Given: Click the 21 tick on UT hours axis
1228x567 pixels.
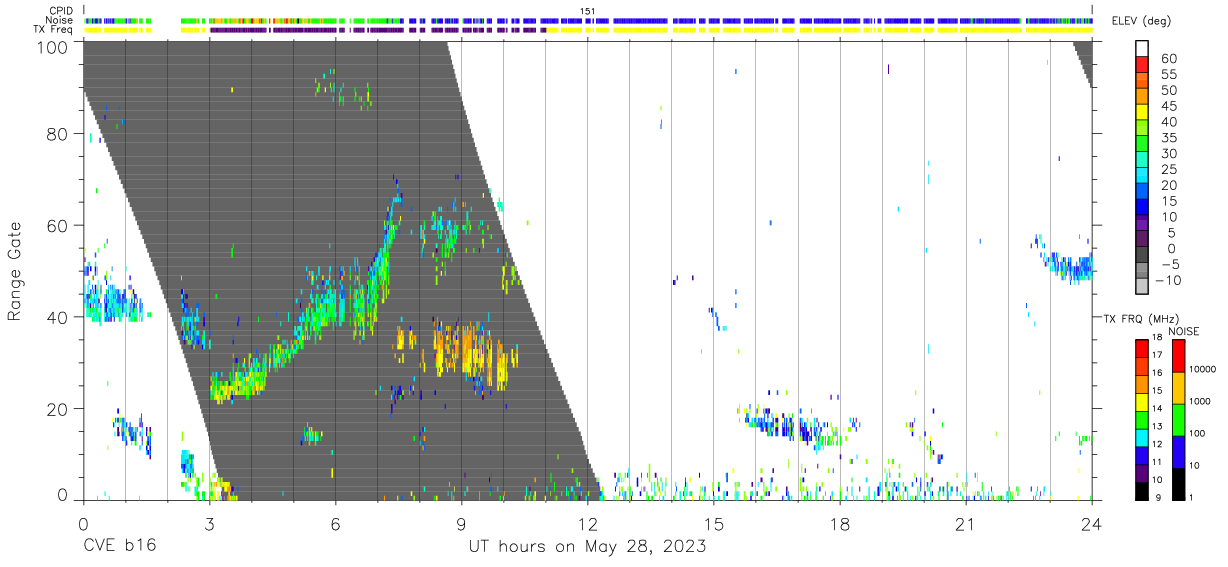Looking at the screenshot, I should click(x=965, y=524).
